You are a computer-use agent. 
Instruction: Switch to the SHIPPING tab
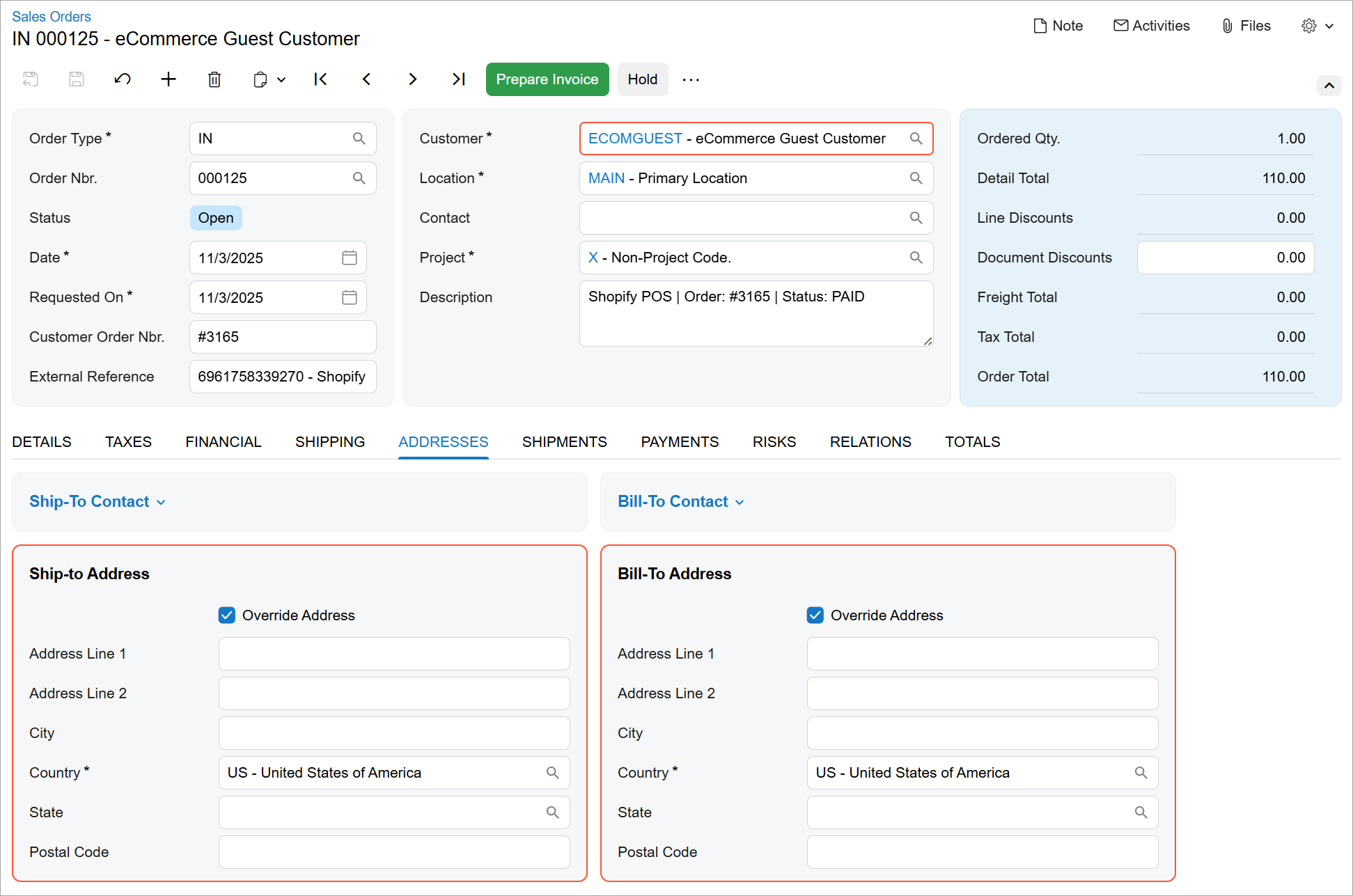[330, 442]
